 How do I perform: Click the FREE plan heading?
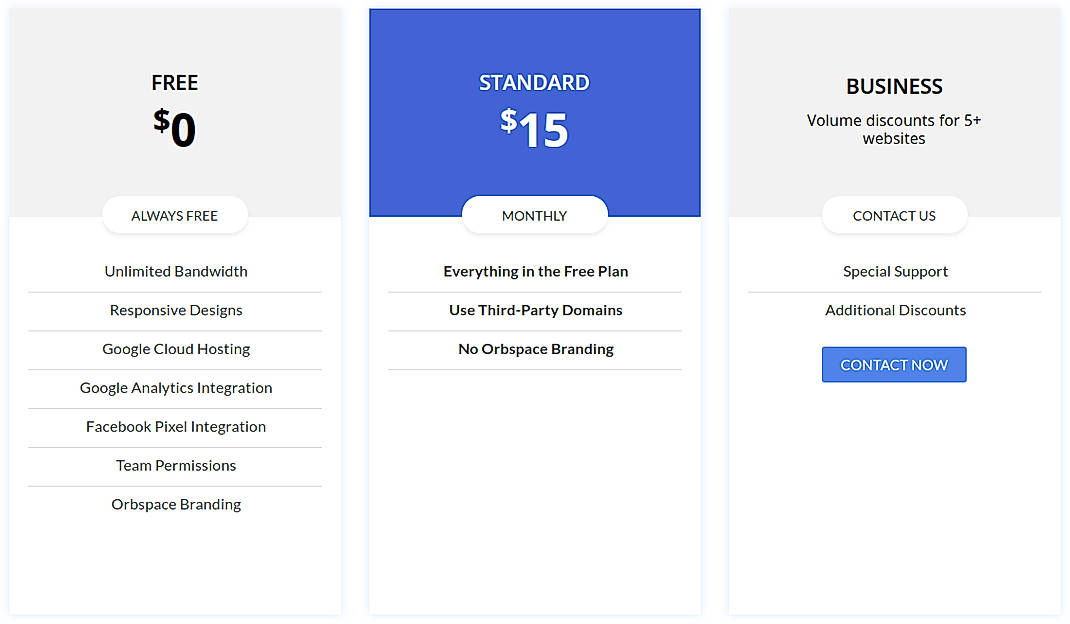pos(175,83)
